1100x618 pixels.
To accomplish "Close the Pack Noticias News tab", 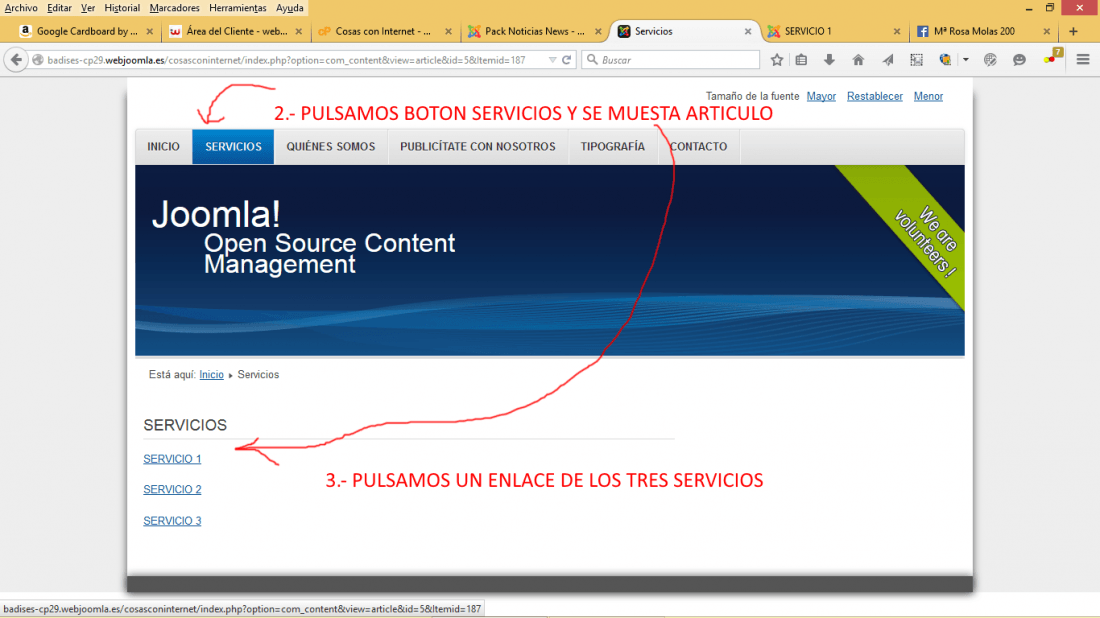I will coord(598,32).
